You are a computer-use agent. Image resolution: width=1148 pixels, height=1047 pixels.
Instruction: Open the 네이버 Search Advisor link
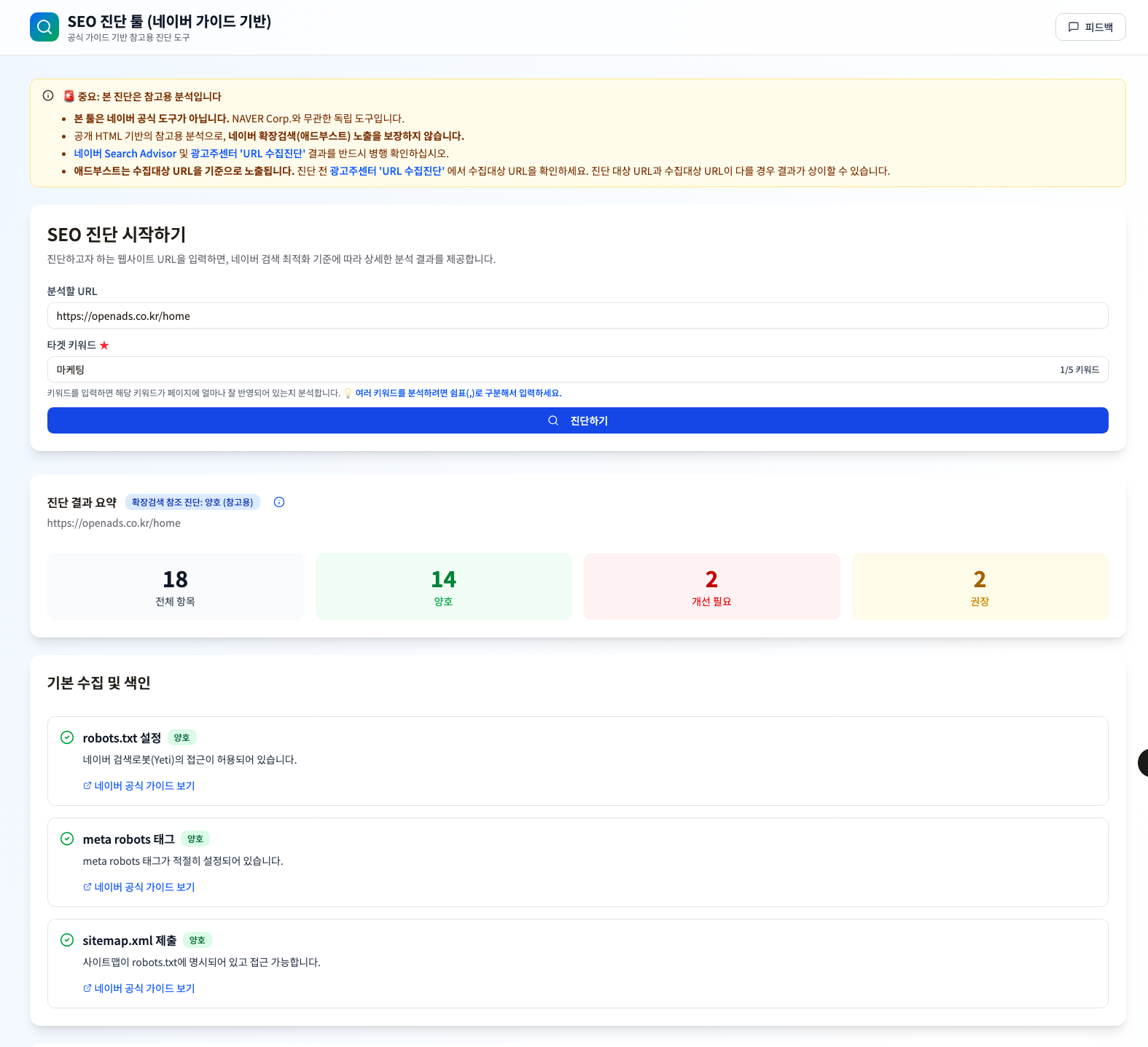(125, 154)
